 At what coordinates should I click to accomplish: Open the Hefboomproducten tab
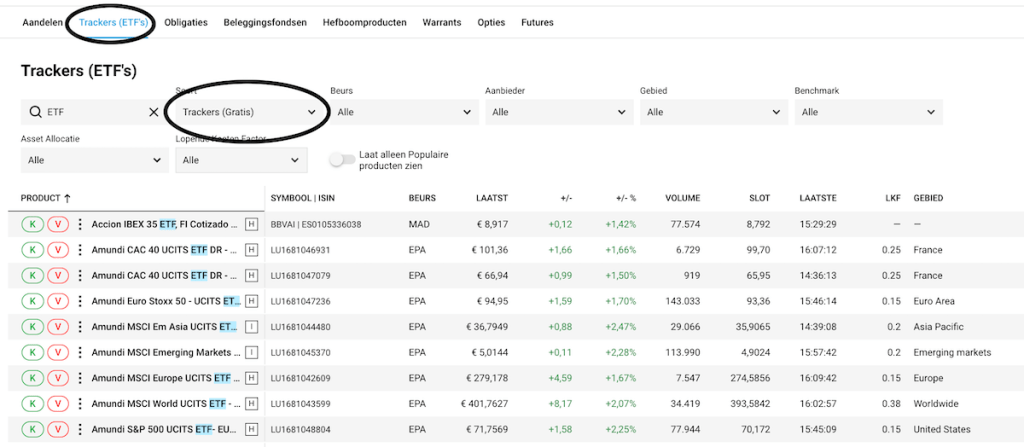(x=364, y=22)
